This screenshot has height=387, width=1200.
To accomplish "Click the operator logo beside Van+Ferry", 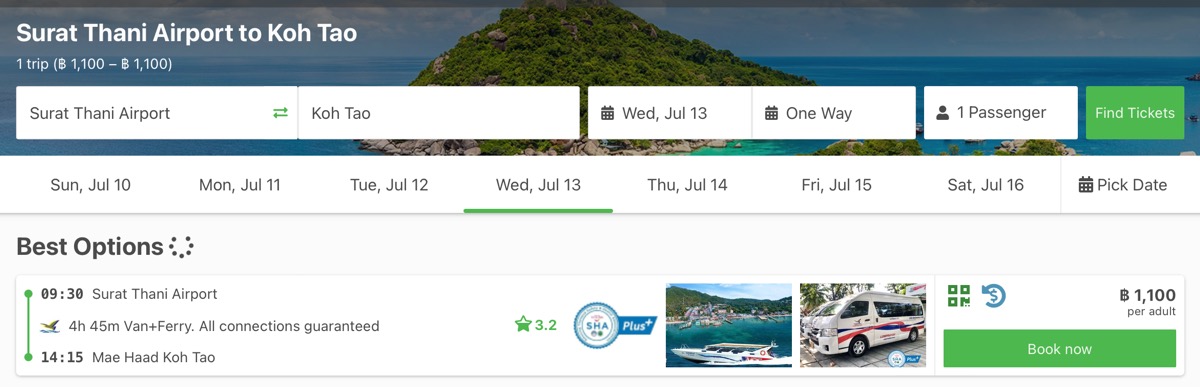I will coord(50,326).
